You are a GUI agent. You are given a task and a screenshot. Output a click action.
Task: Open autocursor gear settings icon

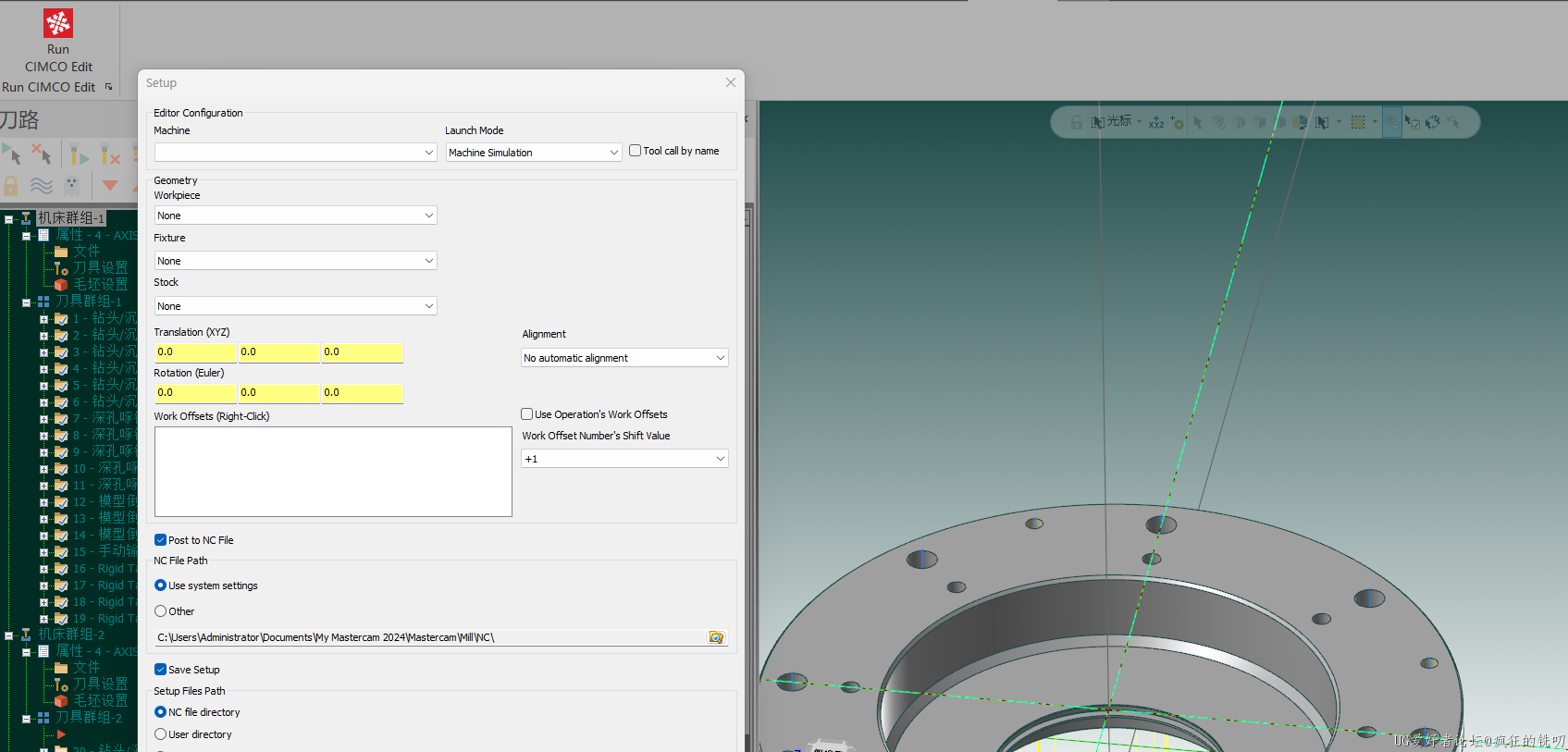(1177, 122)
